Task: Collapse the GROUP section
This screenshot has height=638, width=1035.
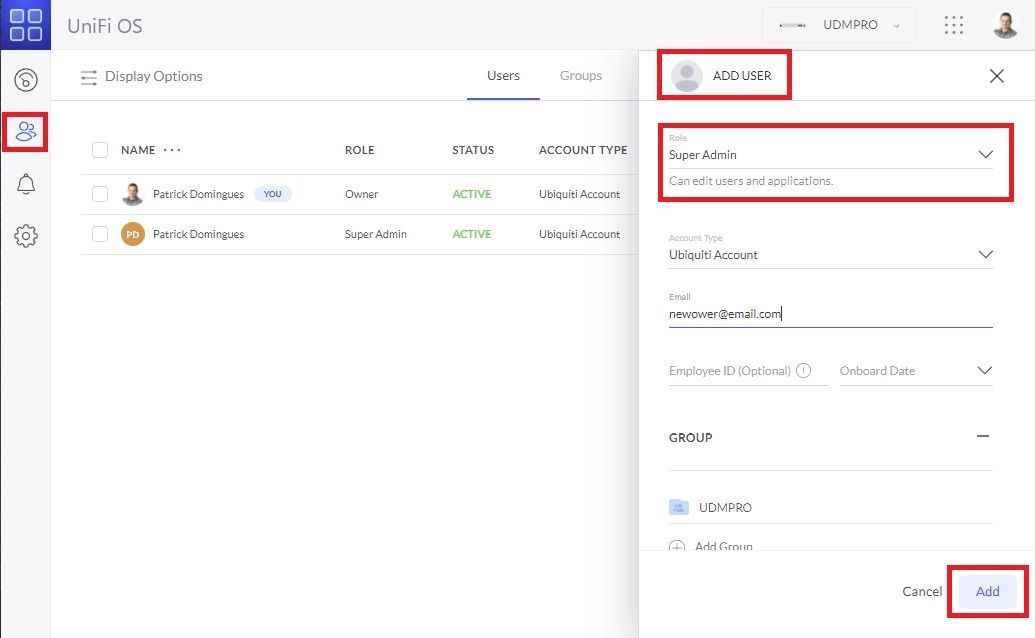Action: pyautogui.click(x=983, y=436)
